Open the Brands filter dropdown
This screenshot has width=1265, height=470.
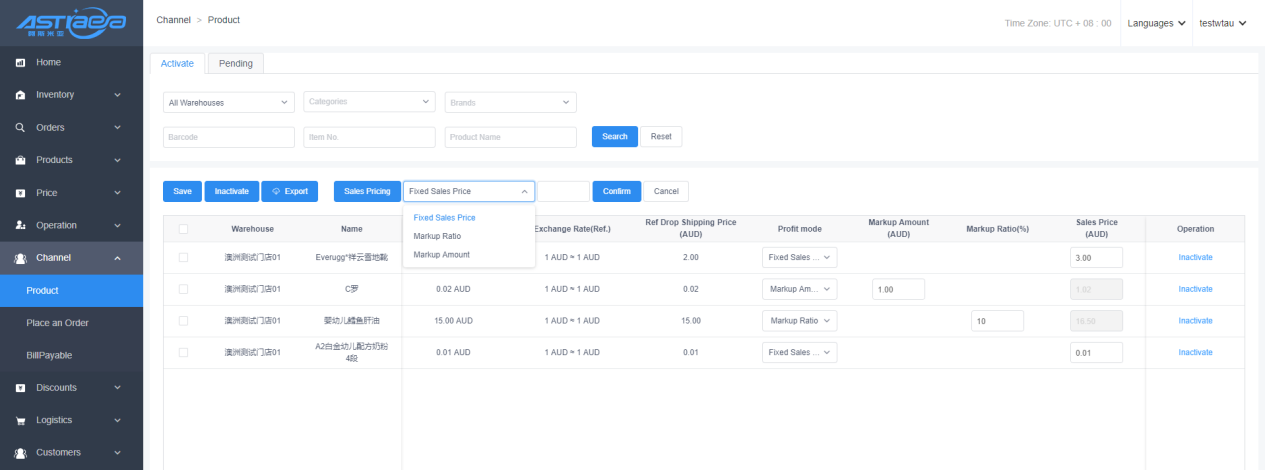[510, 102]
